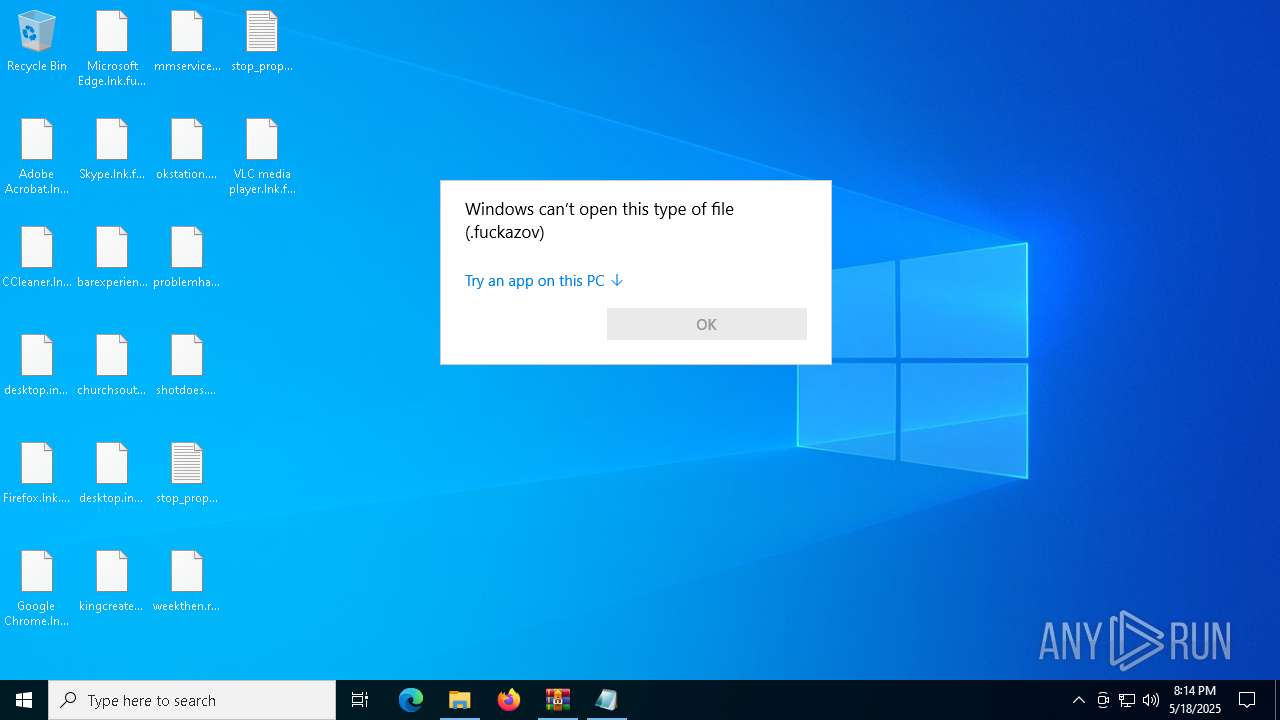This screenshot has height=720, width=1280.
Task: Select the Adobe Acrobat.lnk file icon
Action: point(37,157)
